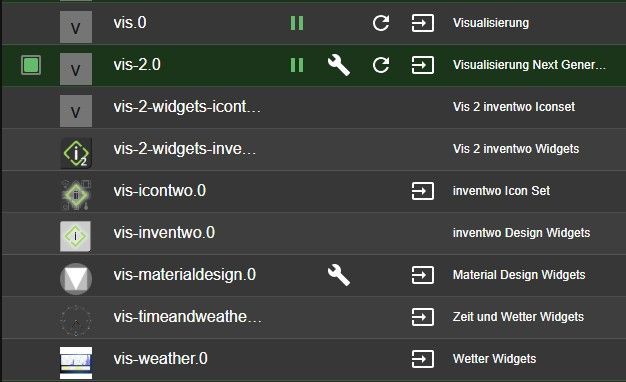Image resolution: width=626 pixels, height=382 pixels.
Task: Click inventwo Design Widgets text
Action: [521, 233]
